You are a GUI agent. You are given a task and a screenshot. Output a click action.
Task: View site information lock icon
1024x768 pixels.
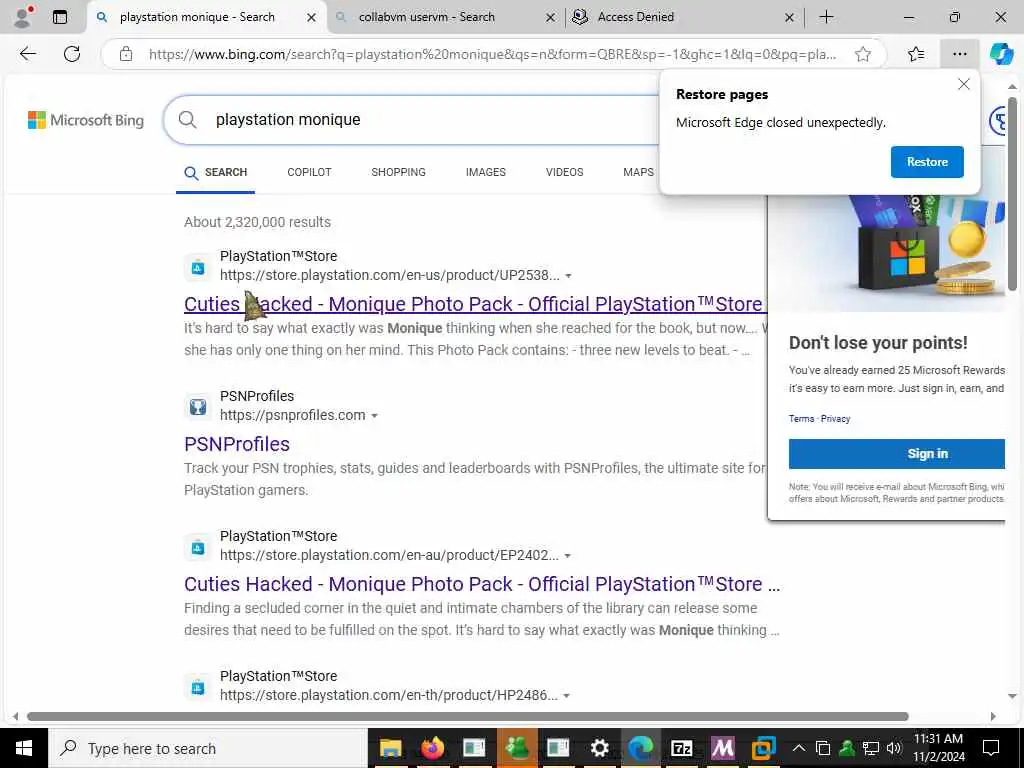point(126,54)
